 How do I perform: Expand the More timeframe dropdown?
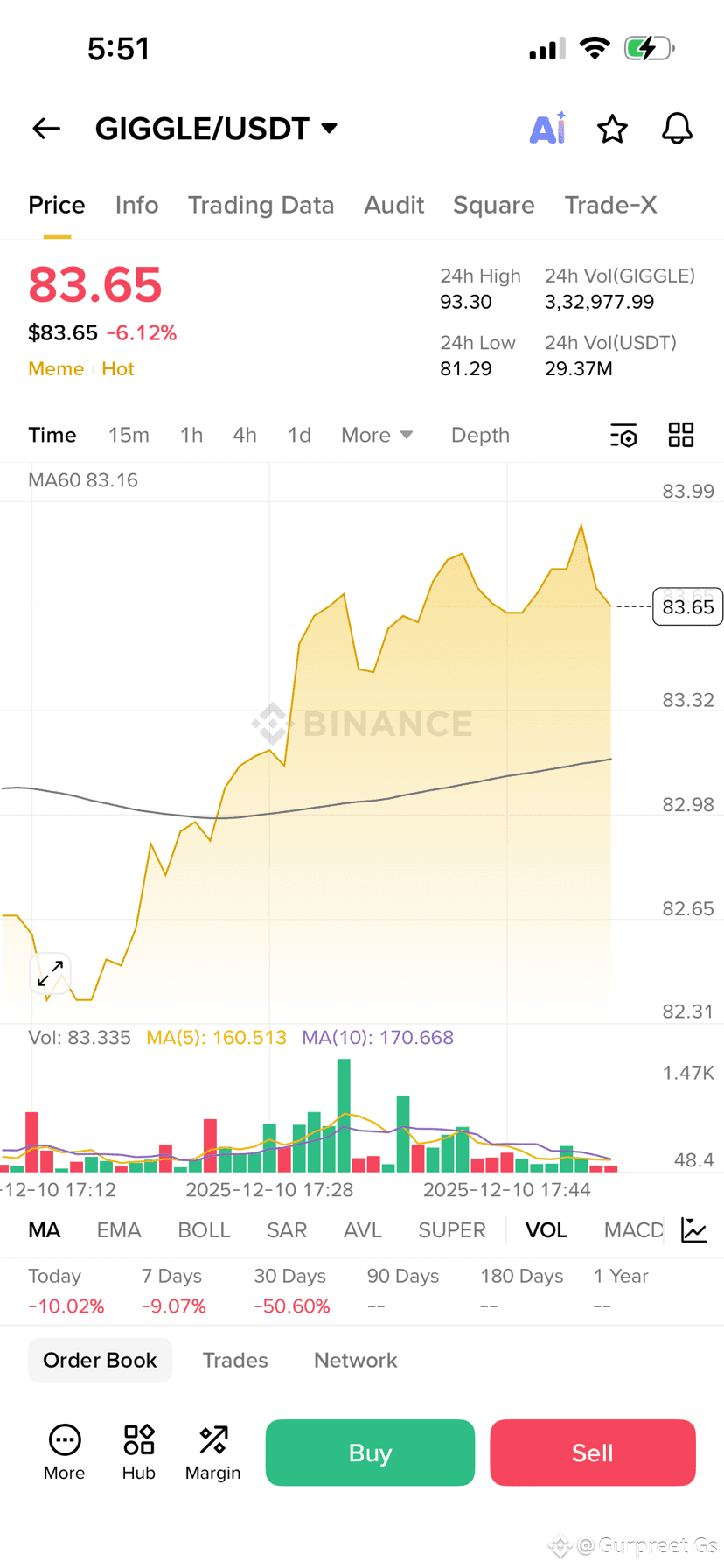point(377,435)
